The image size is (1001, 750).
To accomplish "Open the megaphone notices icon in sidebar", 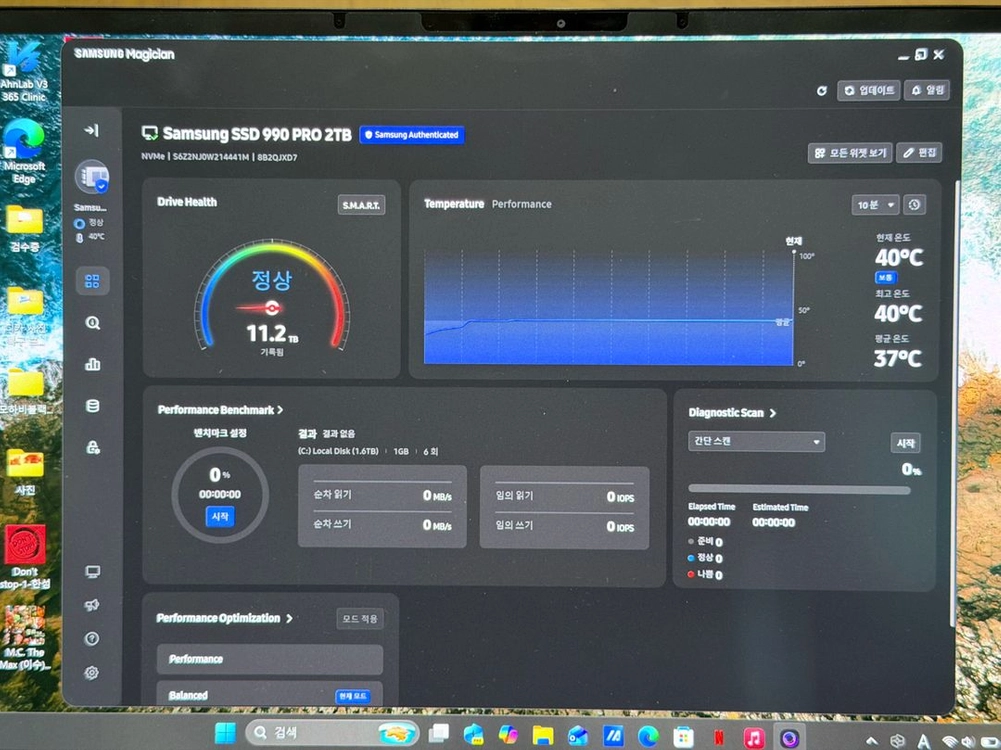I will [x=92, y=605].
